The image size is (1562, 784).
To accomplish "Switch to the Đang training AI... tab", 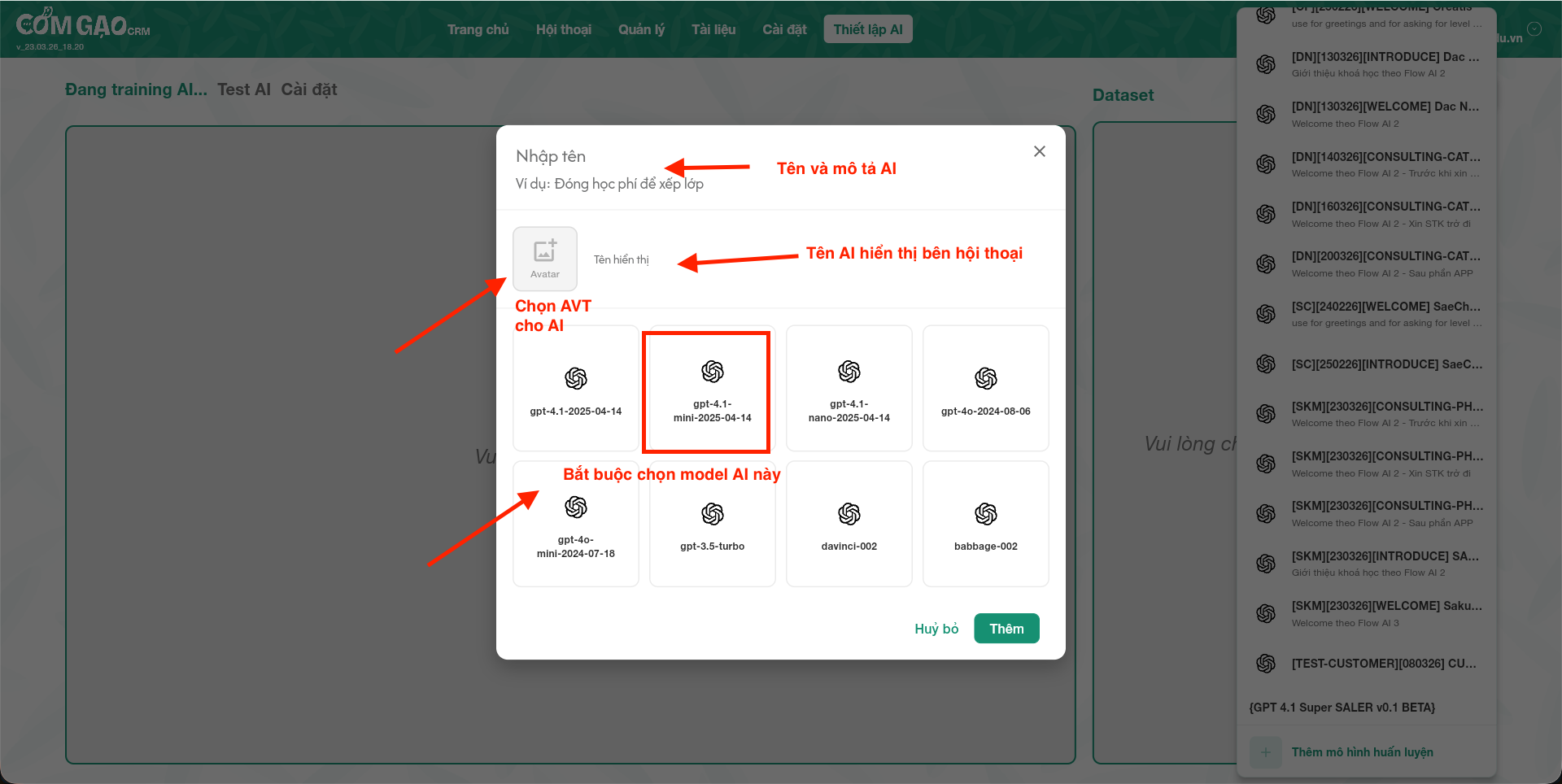I will (136, 89).
